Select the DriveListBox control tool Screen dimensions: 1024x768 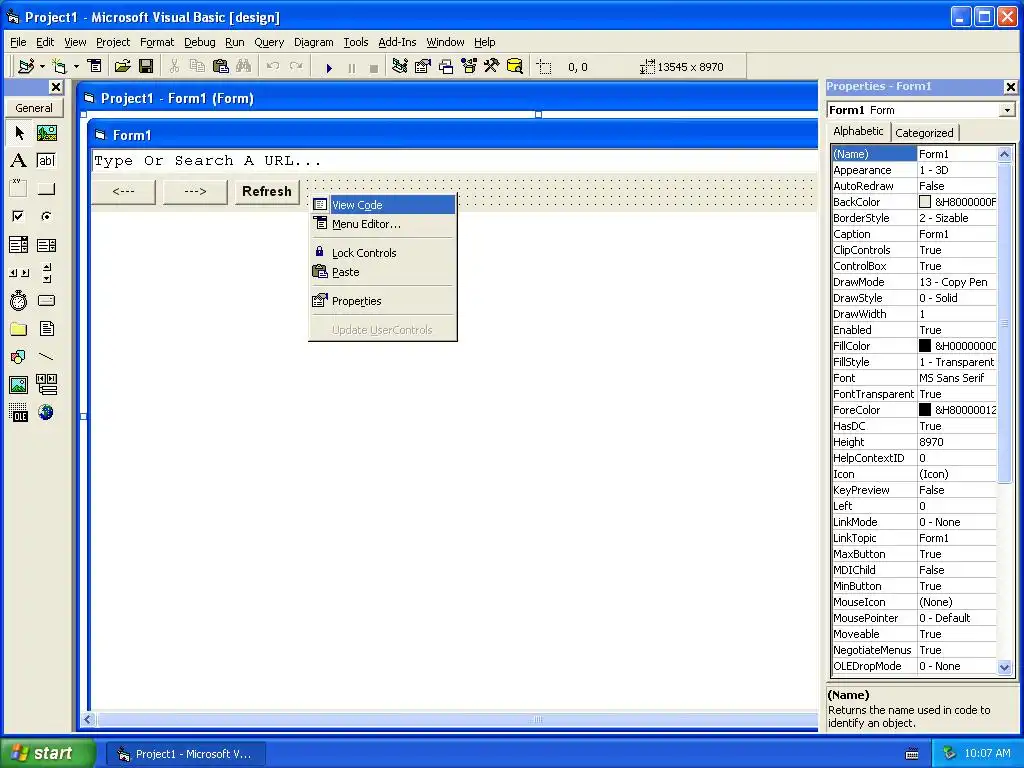click(x=46, y=300)
